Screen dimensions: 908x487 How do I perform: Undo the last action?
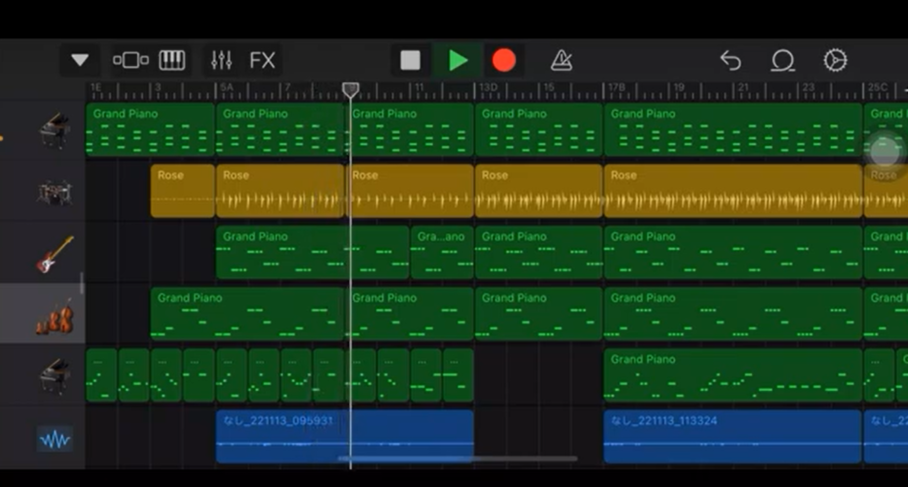[x=731, y=60]
